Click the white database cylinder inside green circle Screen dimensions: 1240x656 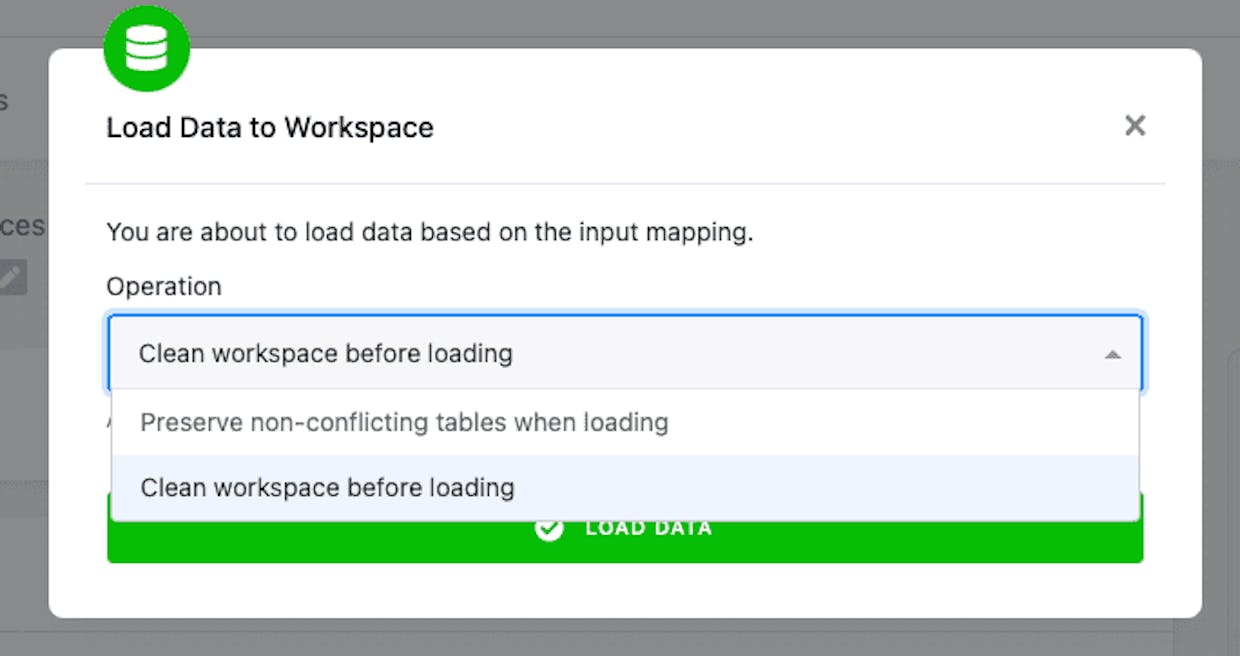click(147, 48)
